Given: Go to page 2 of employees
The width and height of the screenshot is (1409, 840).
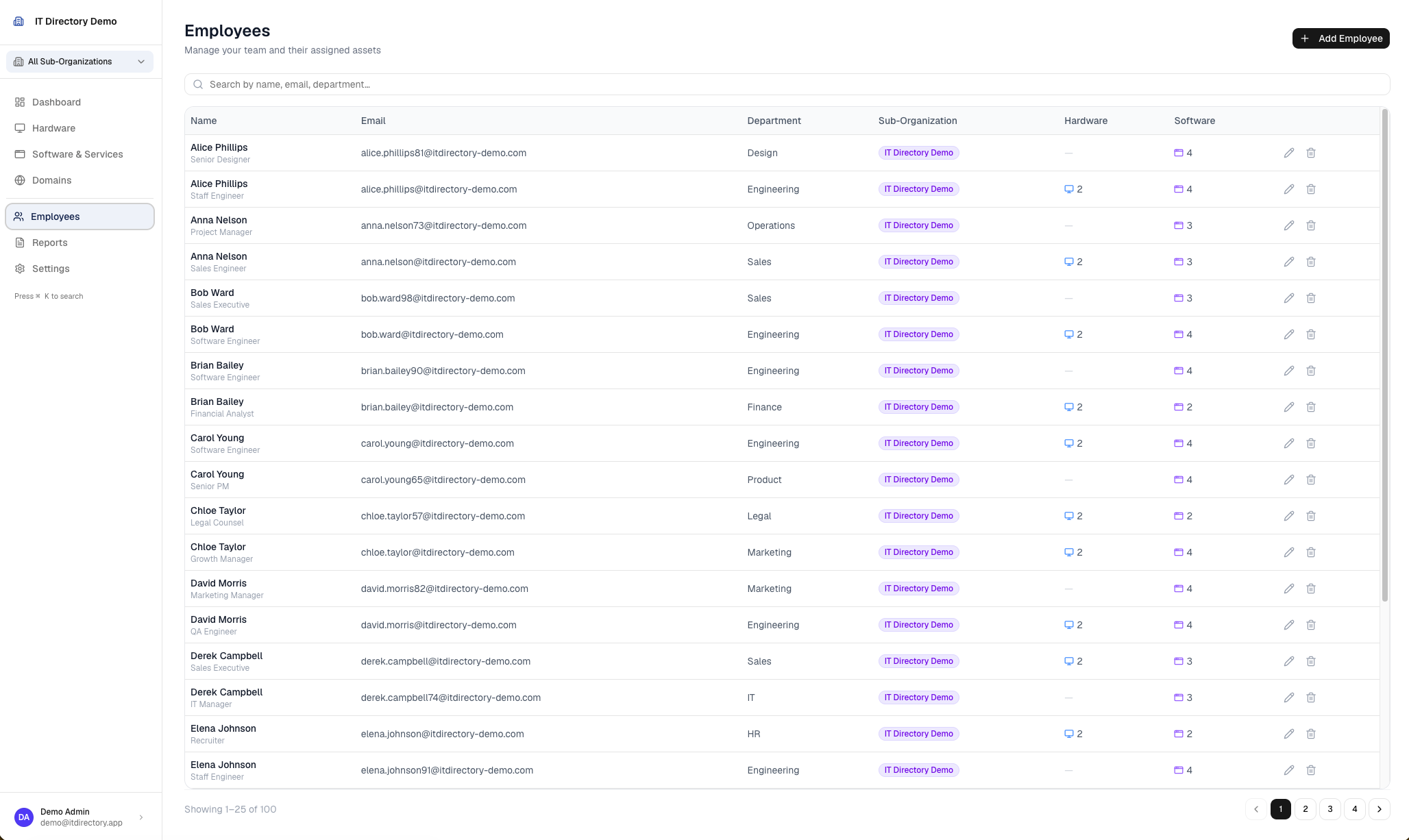Looking at the screenshot, I should 1306,809.
